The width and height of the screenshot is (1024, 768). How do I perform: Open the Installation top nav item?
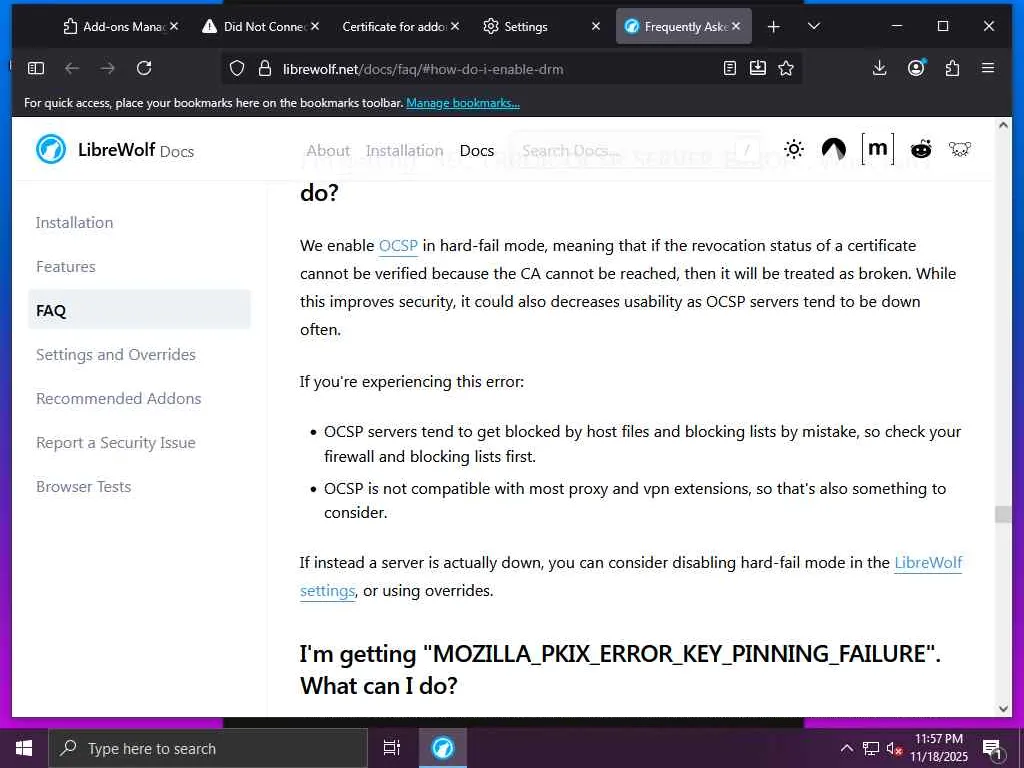pos(405,151)
